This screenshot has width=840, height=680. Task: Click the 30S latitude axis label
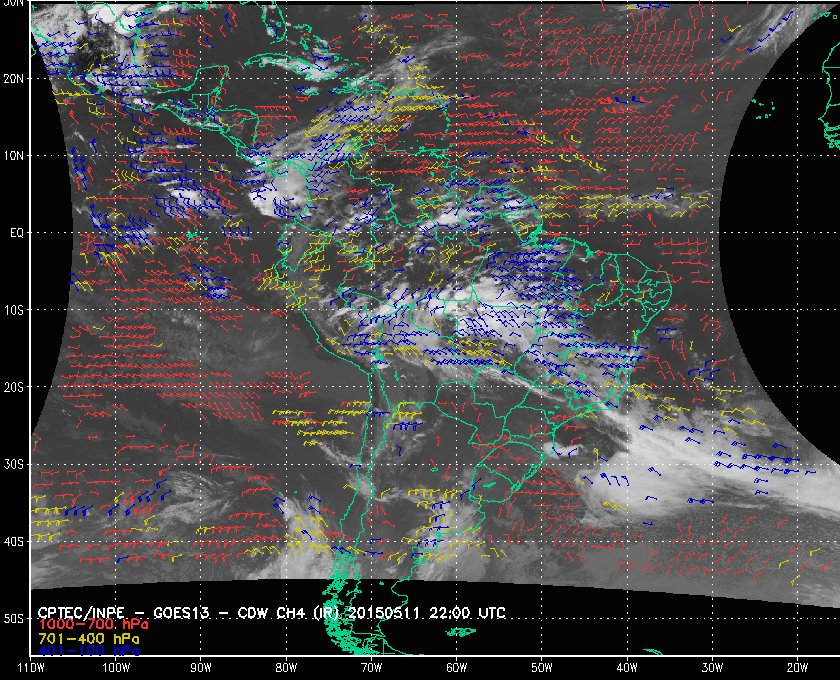pos(13,464)
